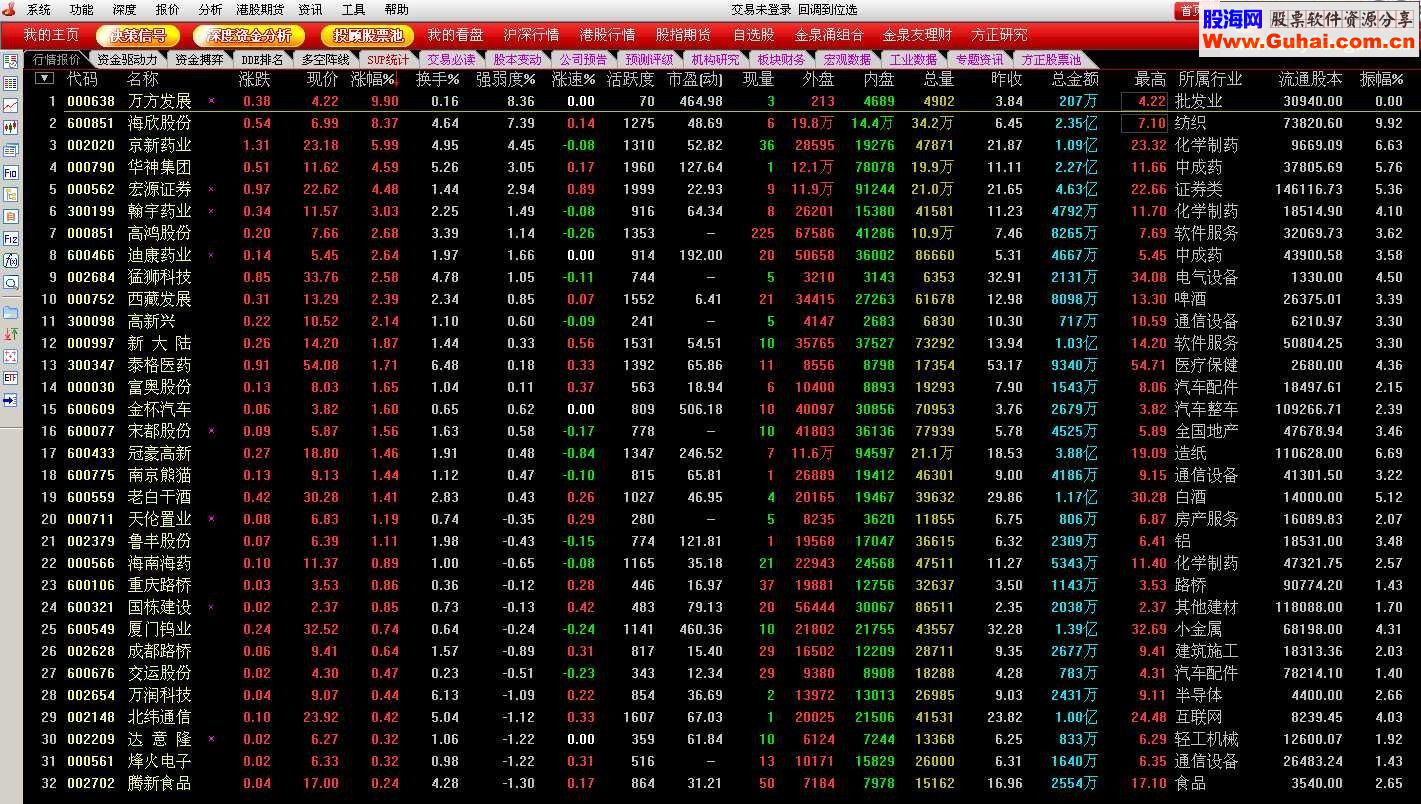Screen dimensions: 1421x804
Task: Switch to the DDE排名 tab
Action: tap(262, 60)
